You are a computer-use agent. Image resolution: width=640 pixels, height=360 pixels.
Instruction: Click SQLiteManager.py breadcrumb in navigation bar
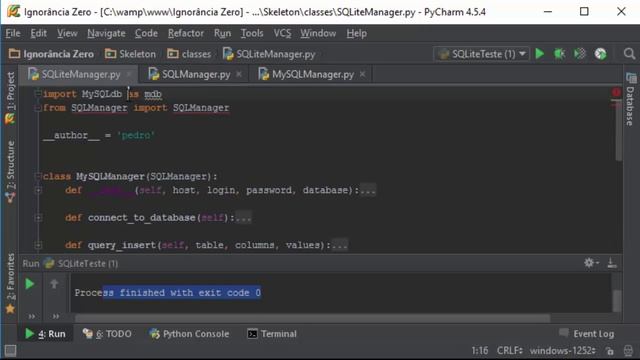[269, 54]
